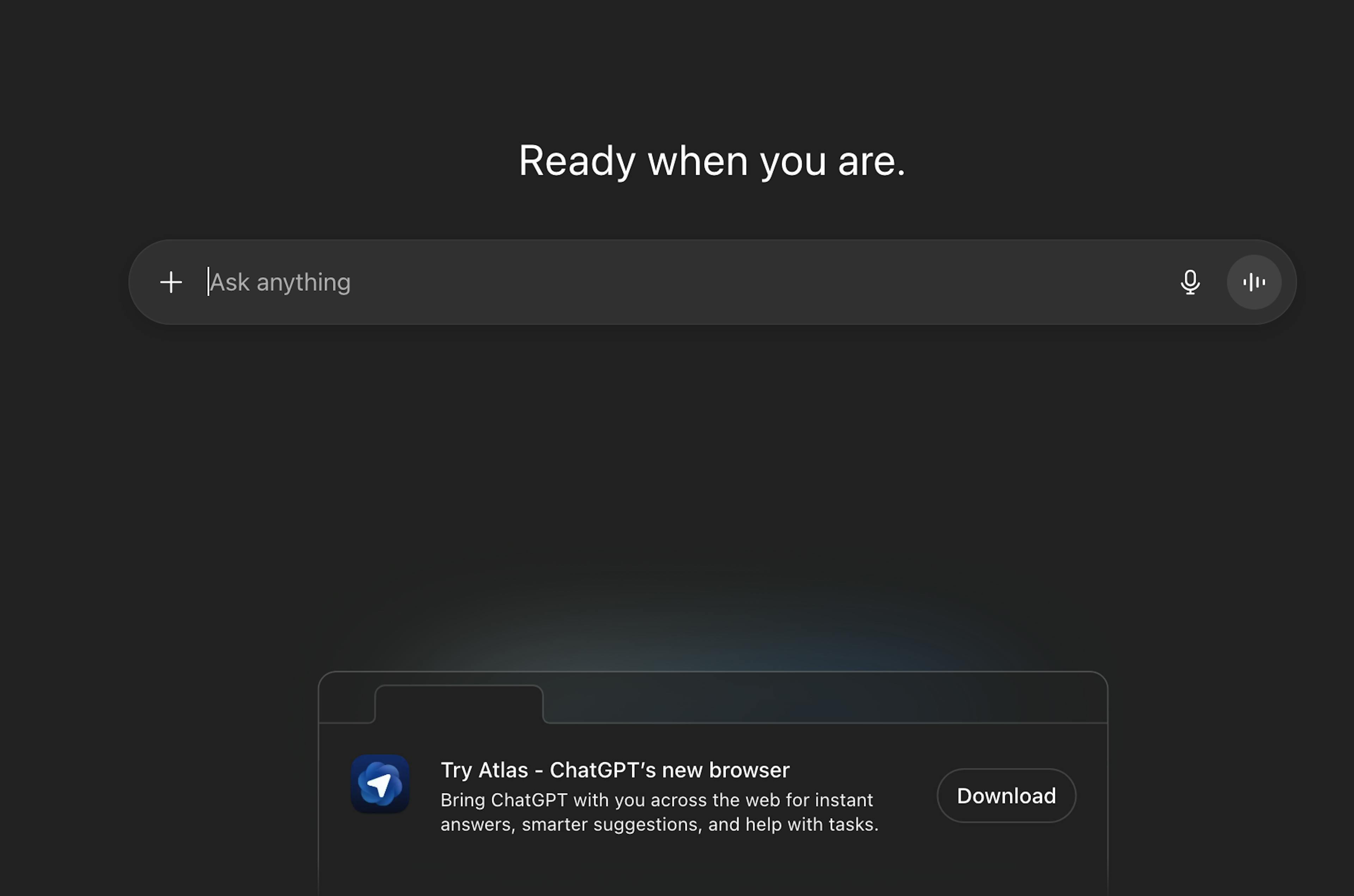Click the mic icon beside voice mode

(x=1190, y=282)
